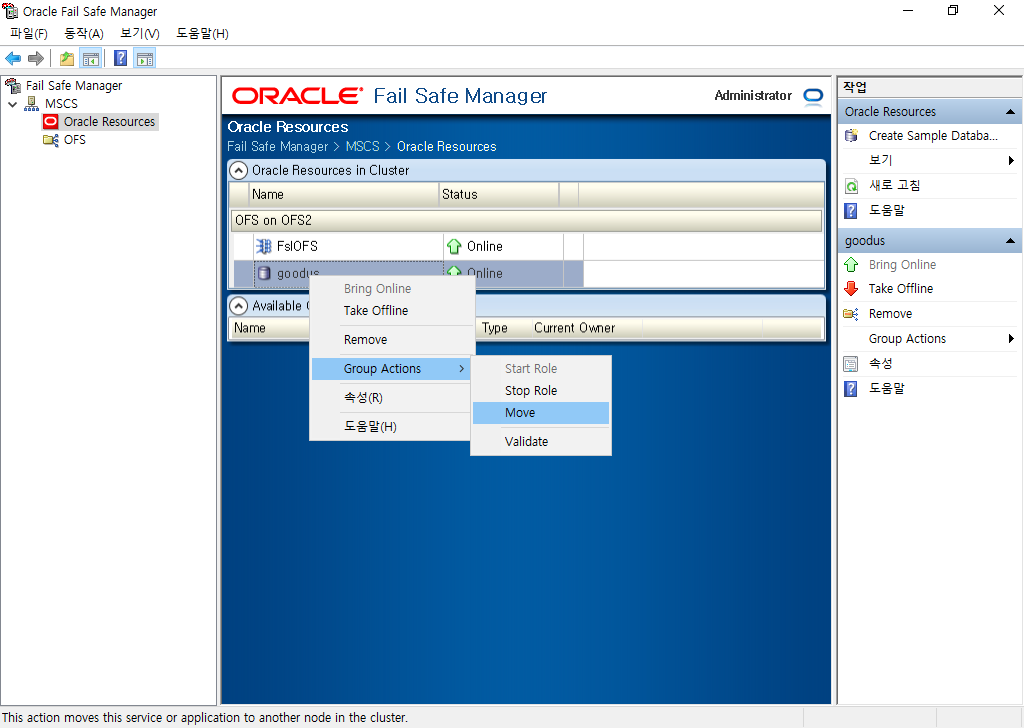Open Group Actions submenu chevron in context menu
This screenshot has height=728, width=1024.
461,369
